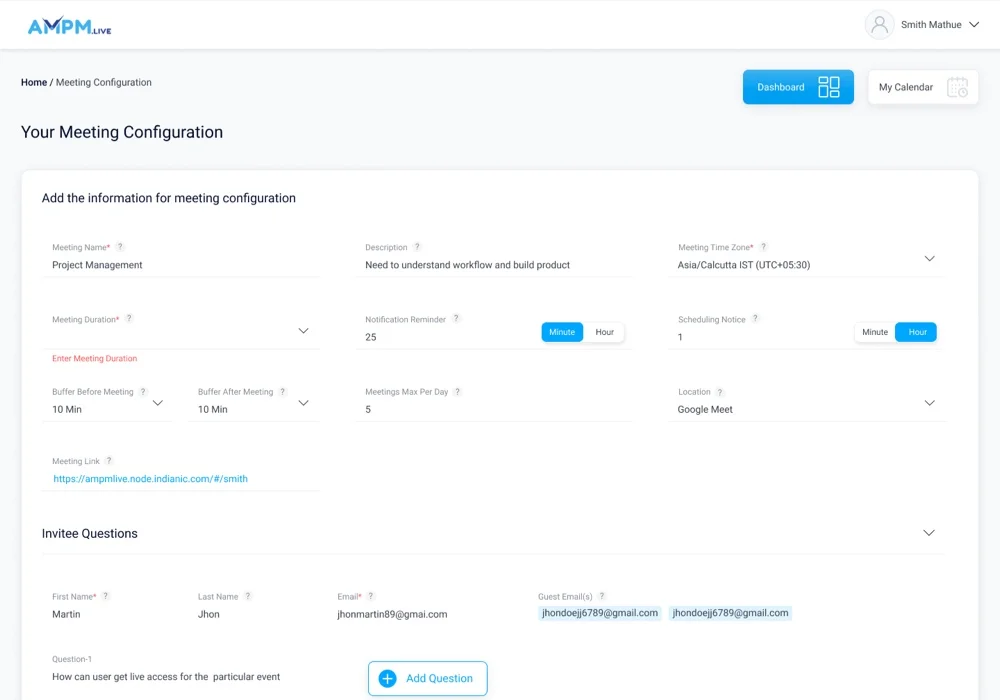Open the Location dropdown showing Google Meet
1000x700 pixels.
tap(929, 403)
